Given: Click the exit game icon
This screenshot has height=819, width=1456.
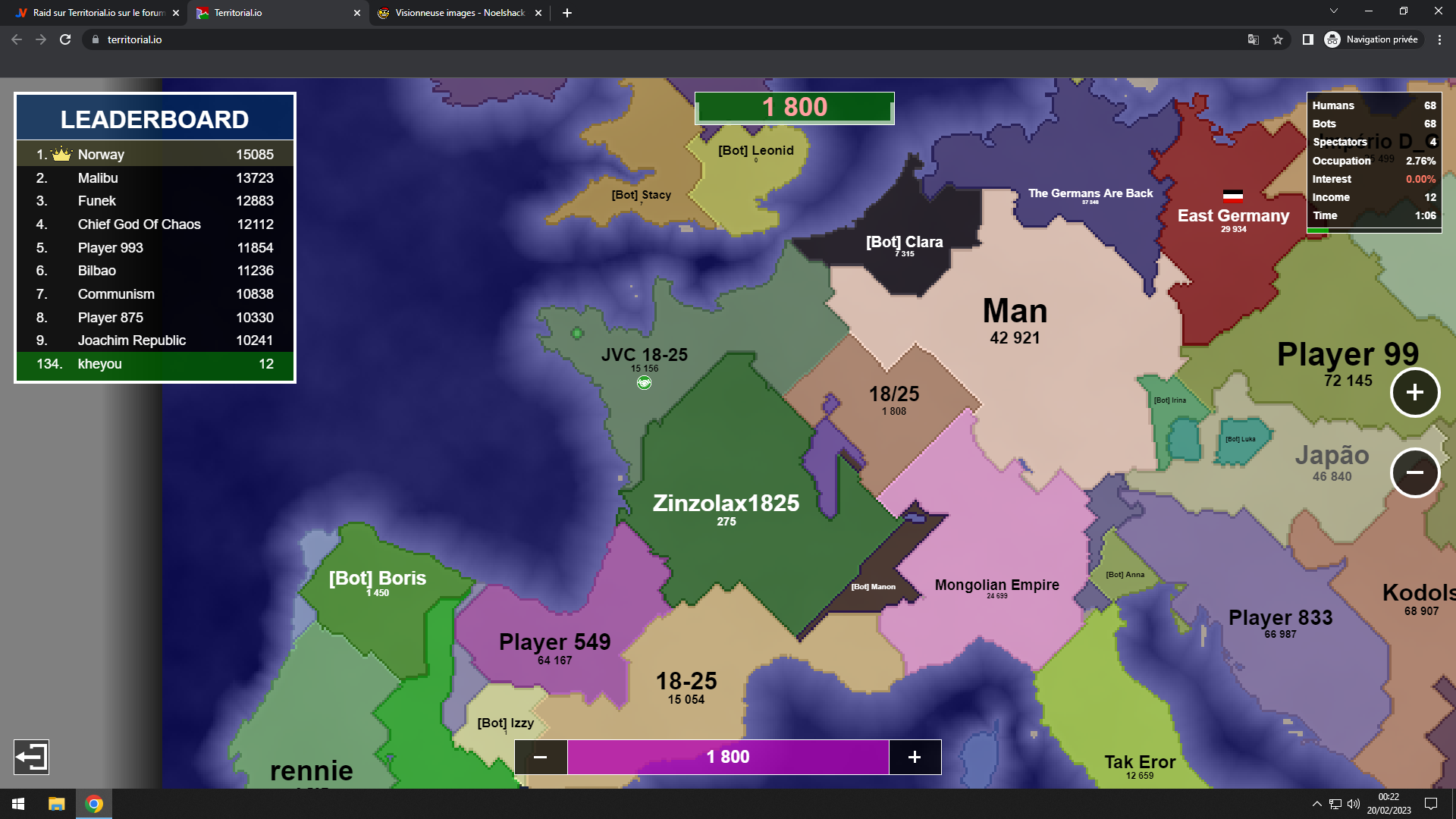Looking at the screenshot, I should click(31, 757).
